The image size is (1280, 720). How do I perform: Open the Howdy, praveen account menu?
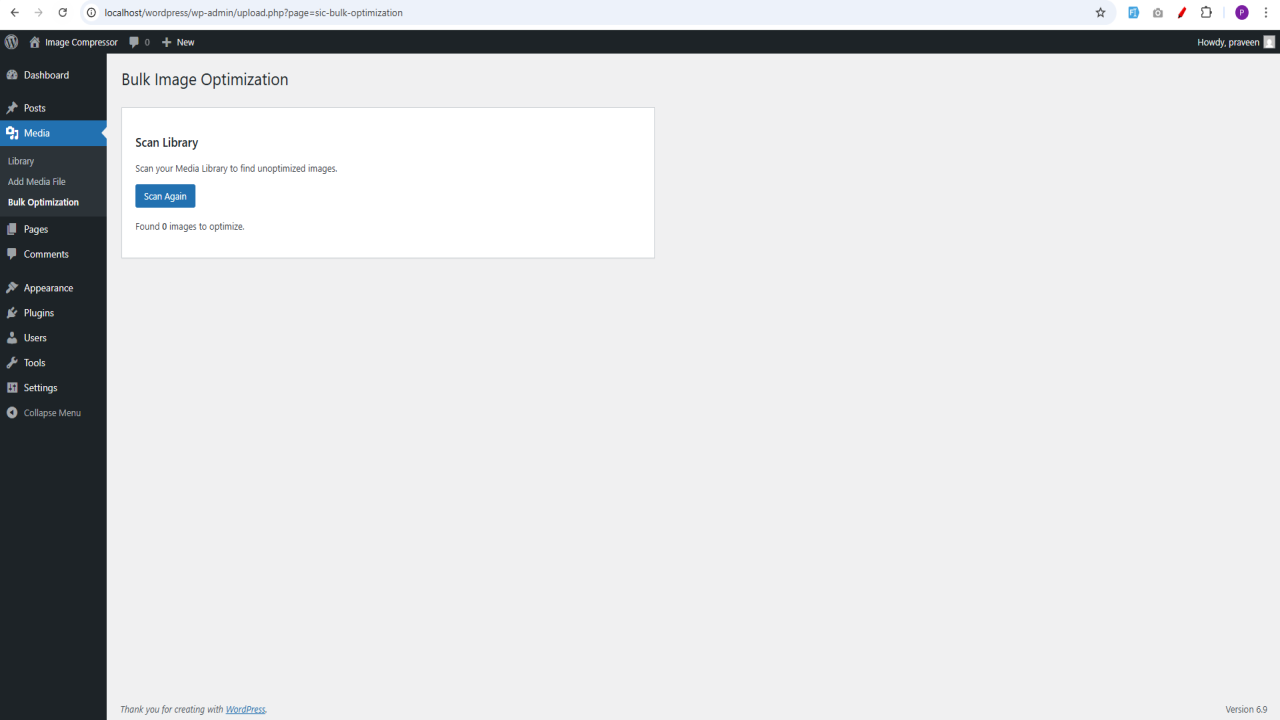tap(1228, 42)
